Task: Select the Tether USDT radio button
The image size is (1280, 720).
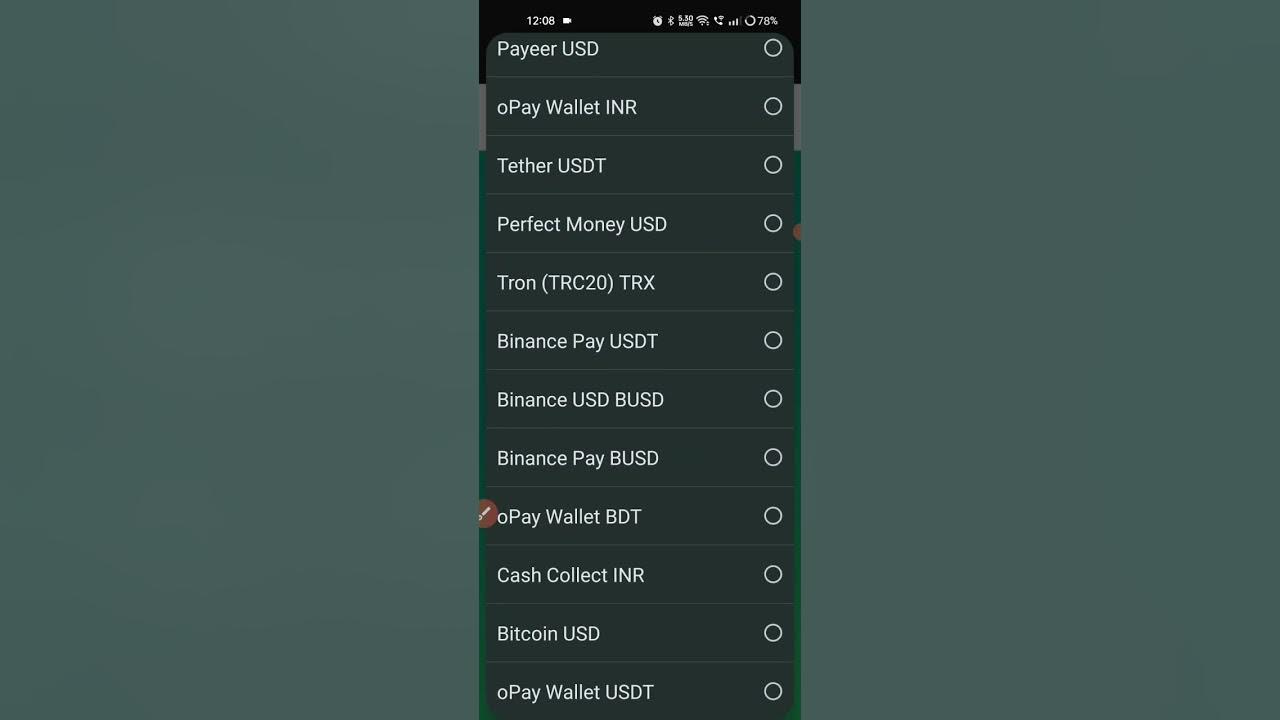Action: coord(773,165)
